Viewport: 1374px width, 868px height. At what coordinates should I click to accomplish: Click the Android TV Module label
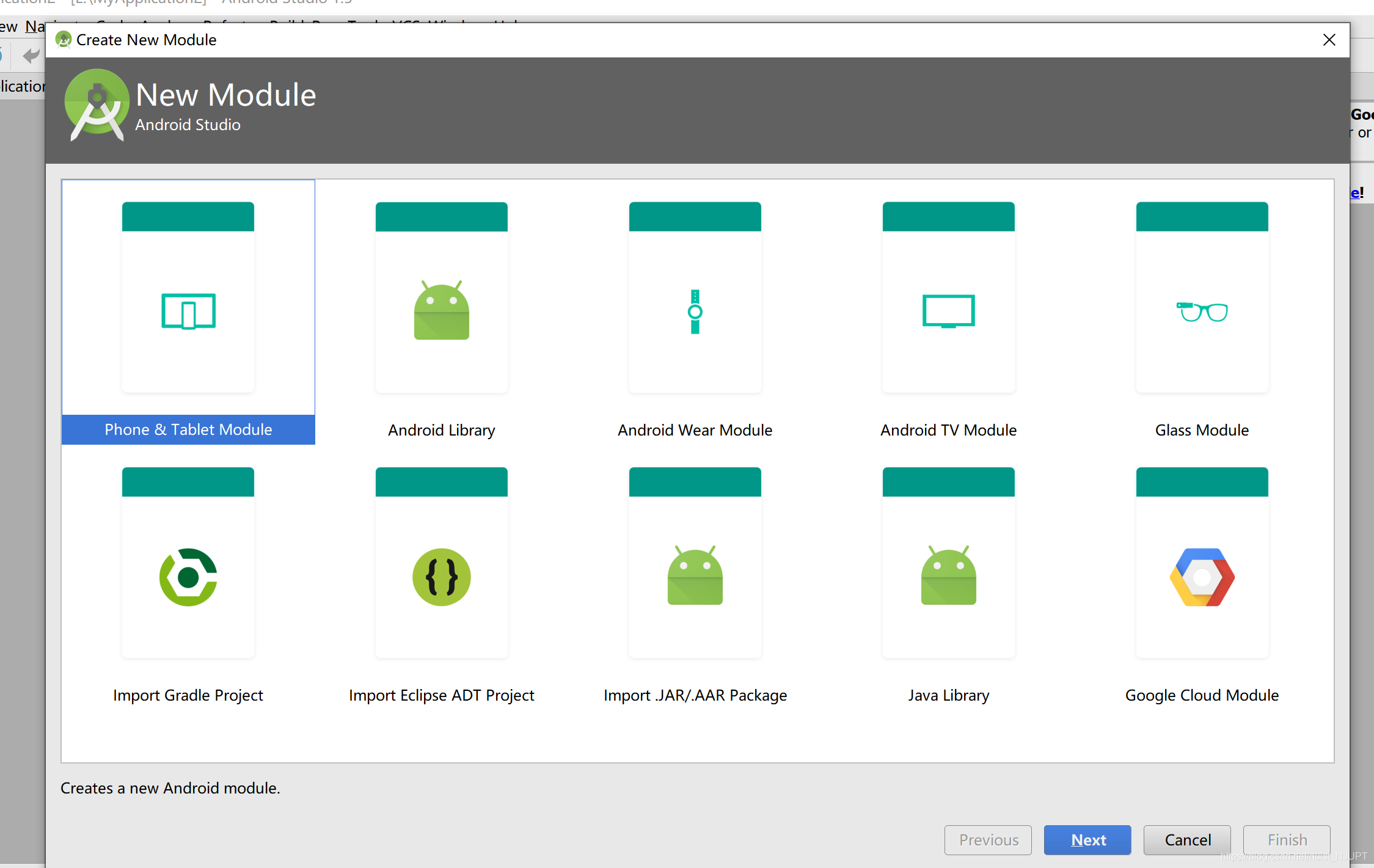tap(948, 430)
